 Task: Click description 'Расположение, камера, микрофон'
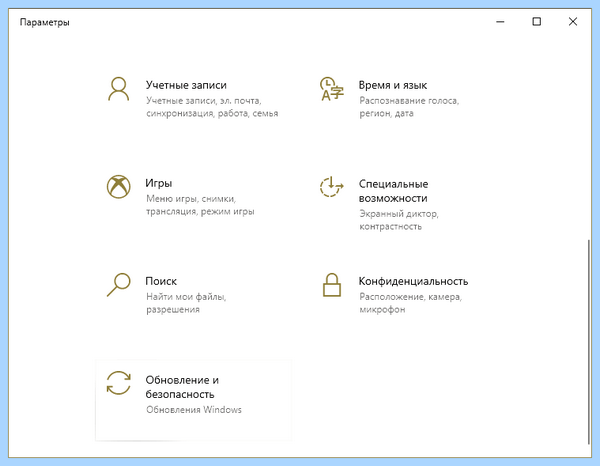[411, 303]
